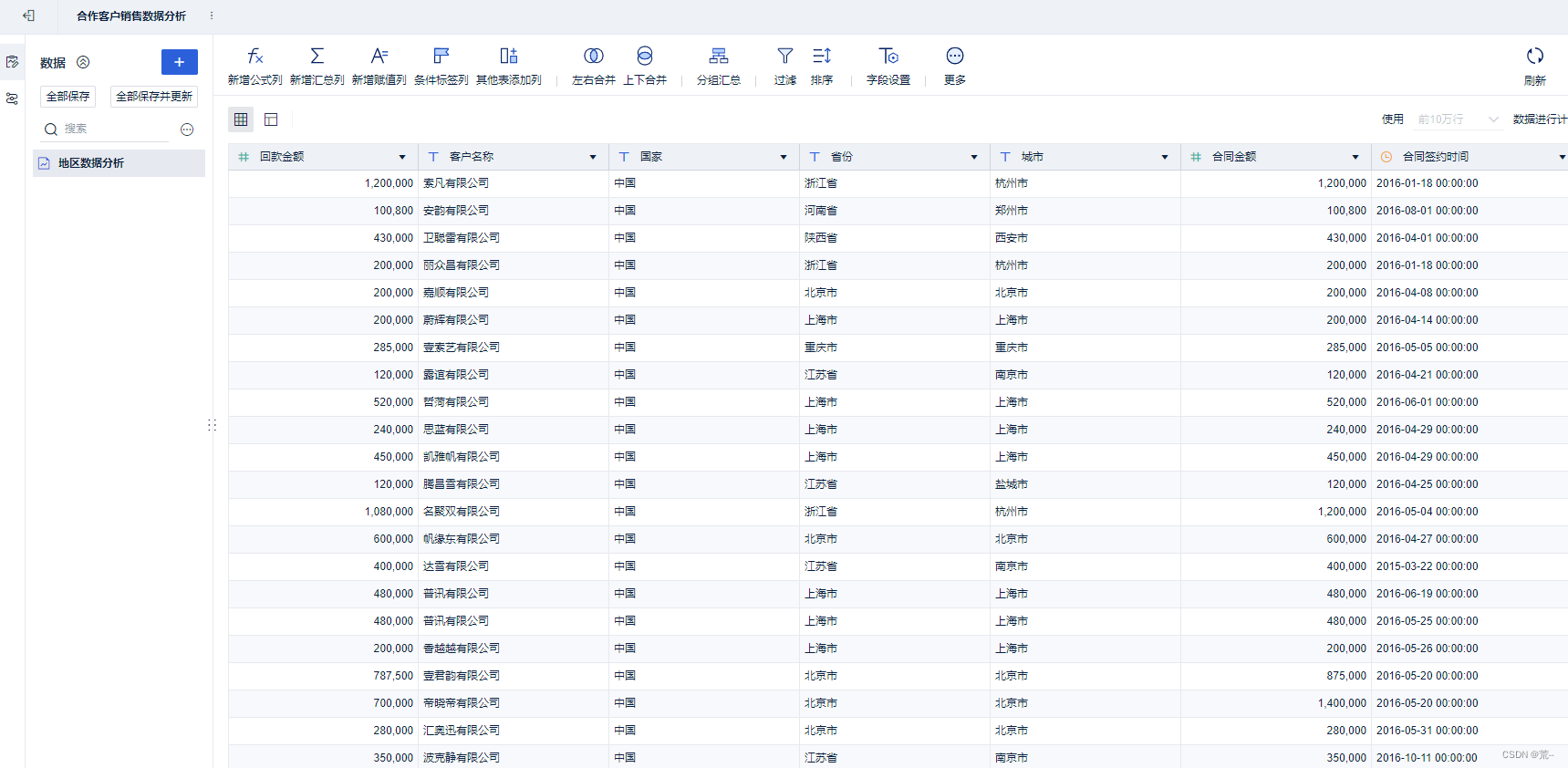The width and height of the screenshot is (1568, 768).
Task: Open 客户名称 column header dropdown
Action: (x=593, y=157)
